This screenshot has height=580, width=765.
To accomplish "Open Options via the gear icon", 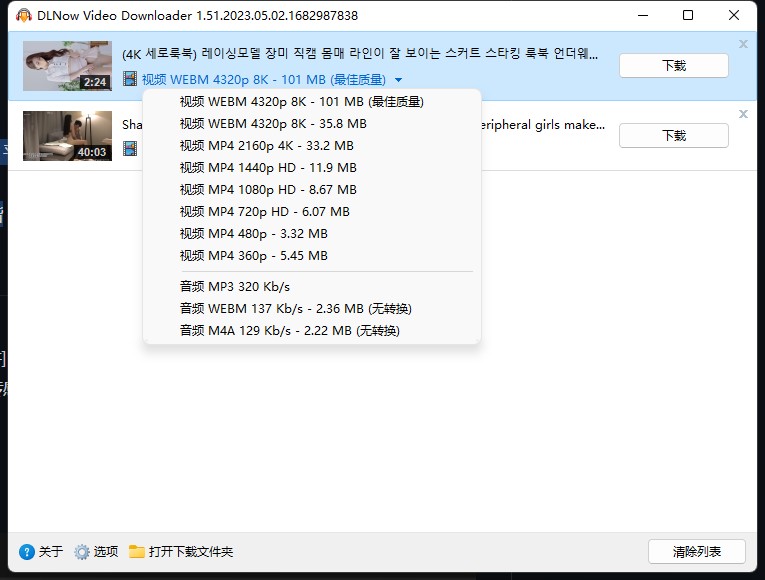I will tap(81, 552).
